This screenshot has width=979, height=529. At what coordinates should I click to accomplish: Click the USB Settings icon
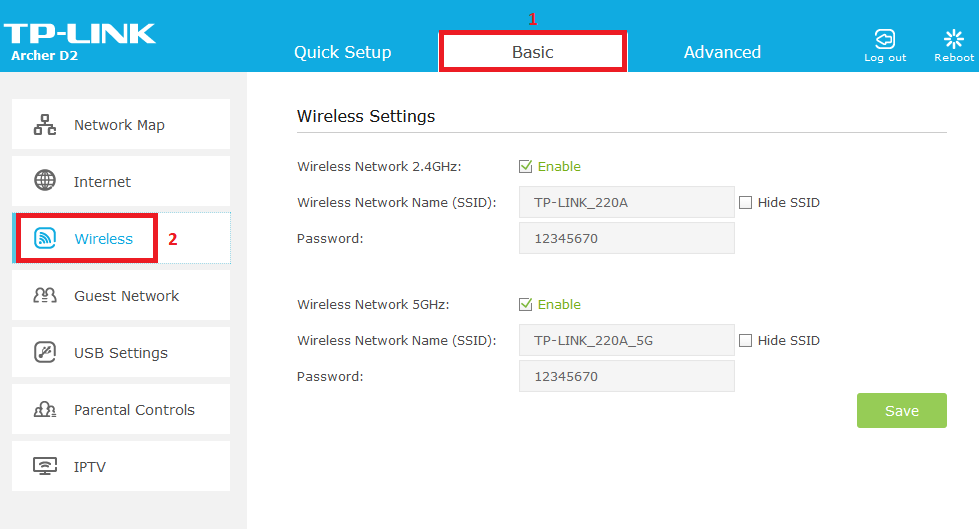click(x=45, y=352)
